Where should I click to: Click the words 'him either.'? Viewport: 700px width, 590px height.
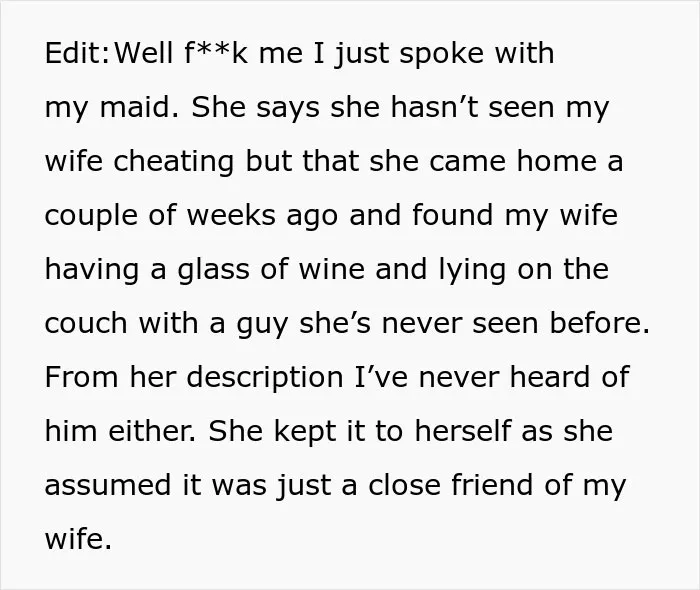tap(121, 431)
